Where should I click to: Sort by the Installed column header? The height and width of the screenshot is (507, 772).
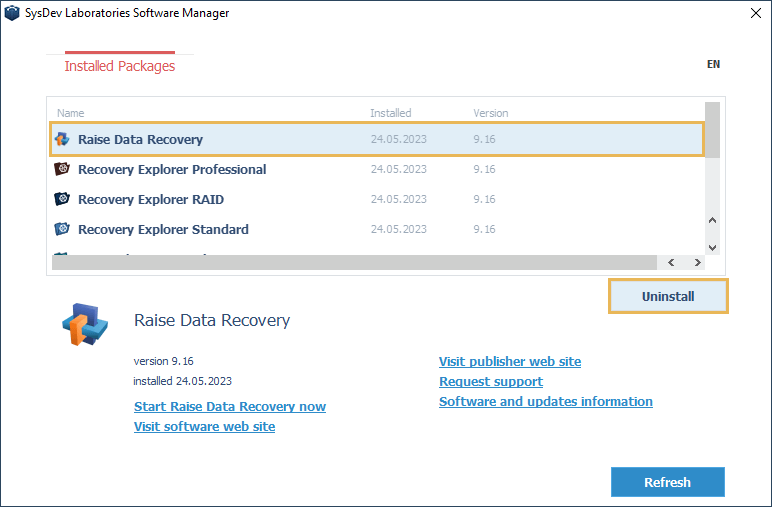pyautogui.click(x=390, y=113)
